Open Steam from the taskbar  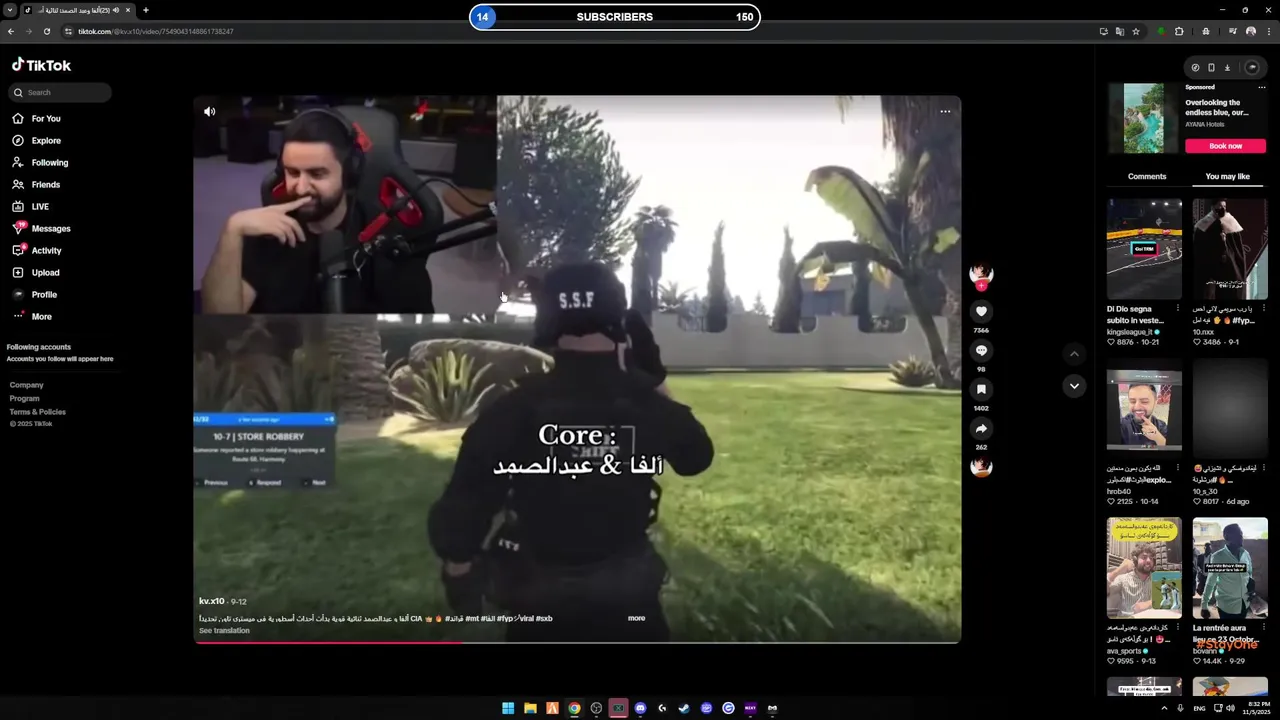[684, 708]
